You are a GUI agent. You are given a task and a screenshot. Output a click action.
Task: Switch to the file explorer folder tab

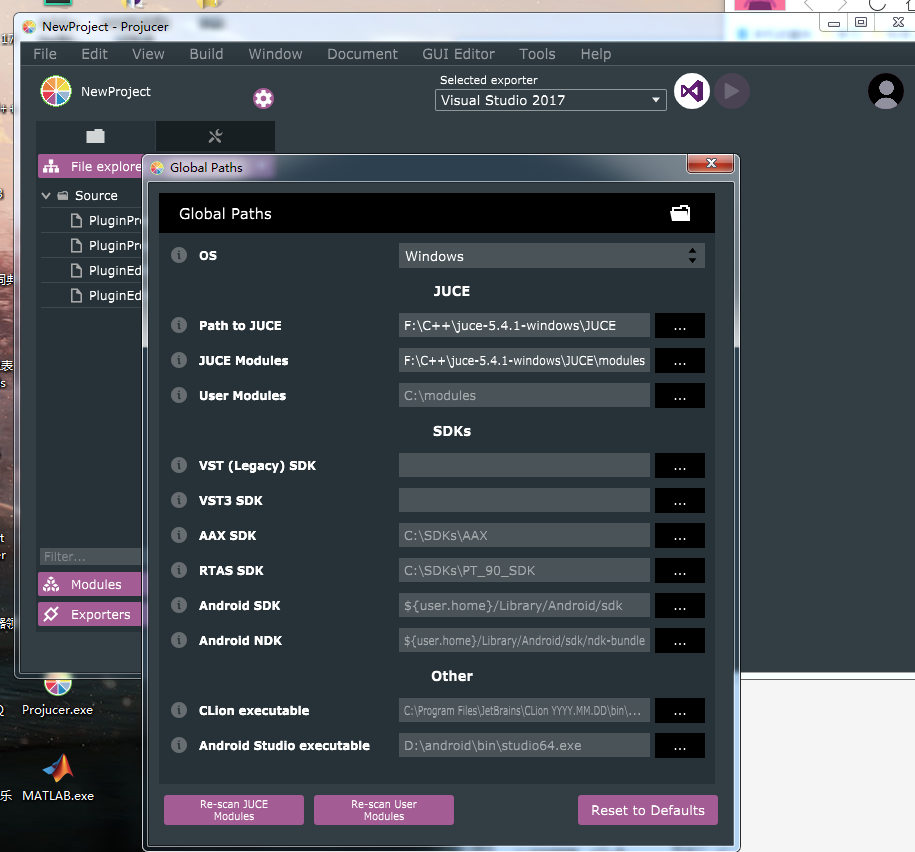click(96, 136)
